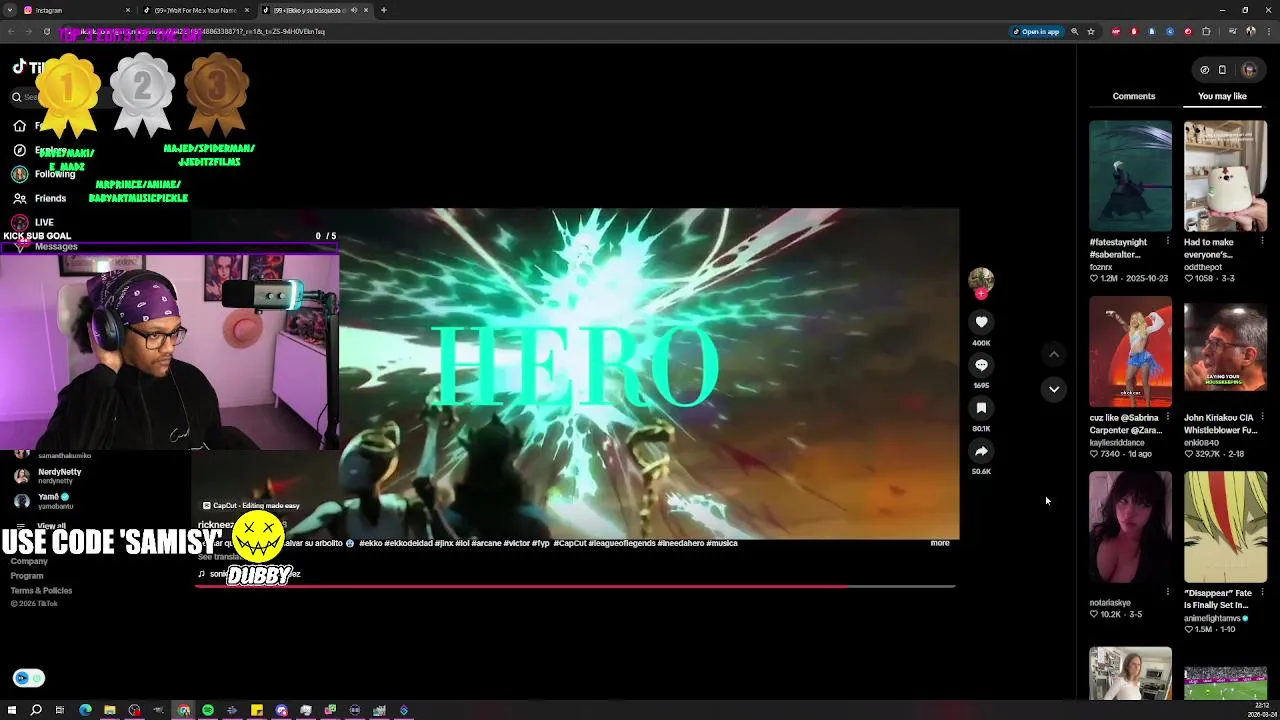Image resolution: width=1280 pixels, height=720 pixels.
Task: Click the TikTok get-app phone icon
Action: [x=1222, y=70]
